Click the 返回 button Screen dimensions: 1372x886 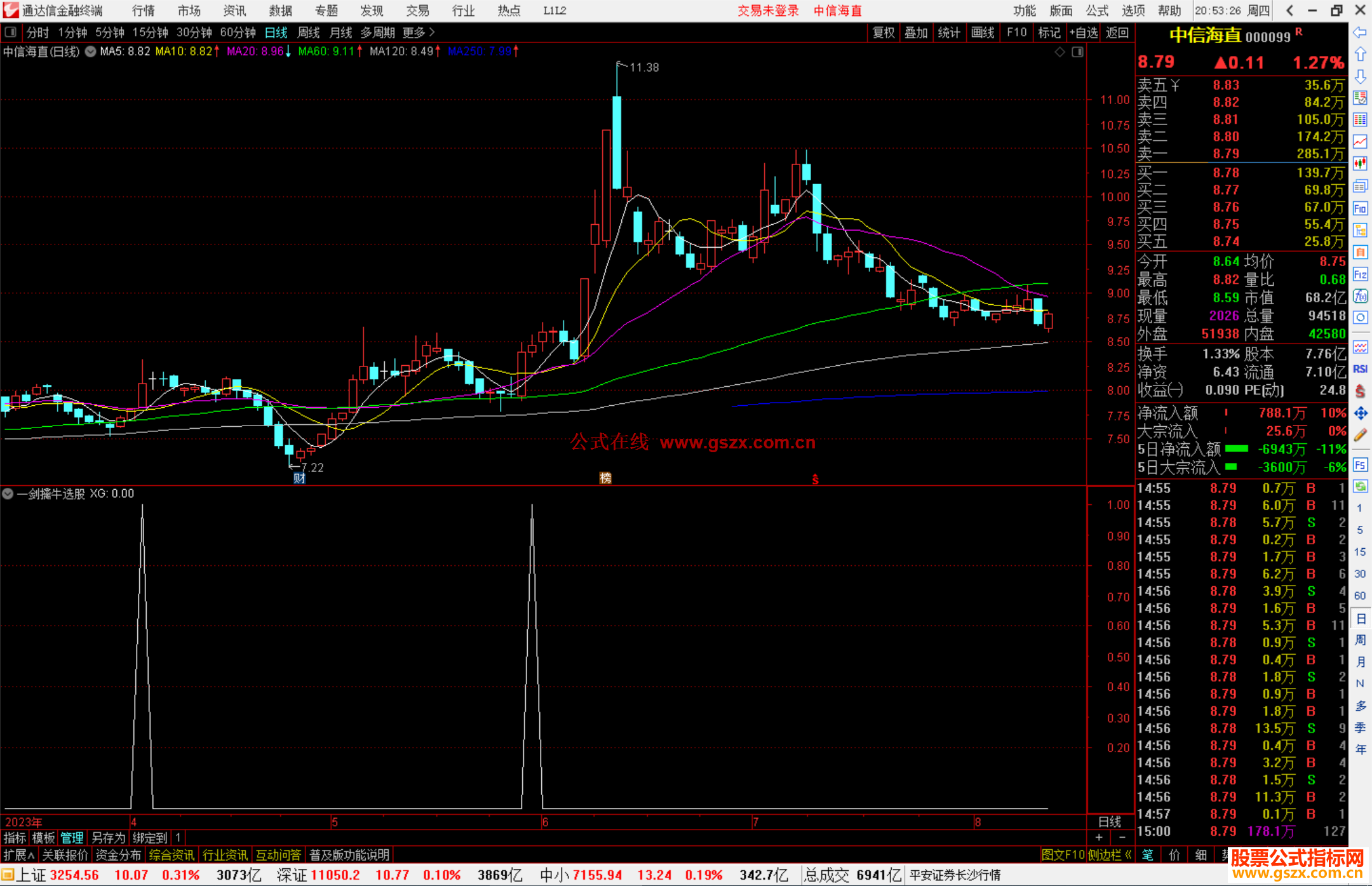(x=1117, y=32)
